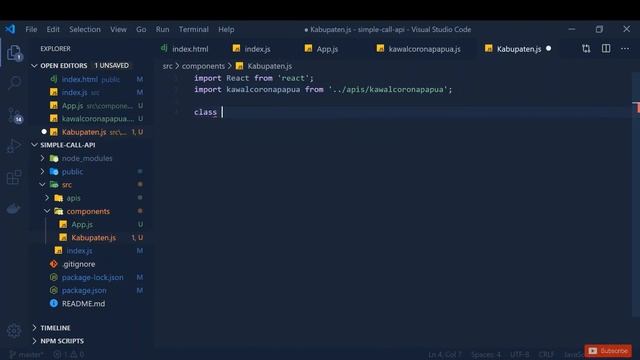640x360 pixels.
Task: Select the Kabupaten.js editor tab
Action: pyautogui.click(x=513, y=49)
